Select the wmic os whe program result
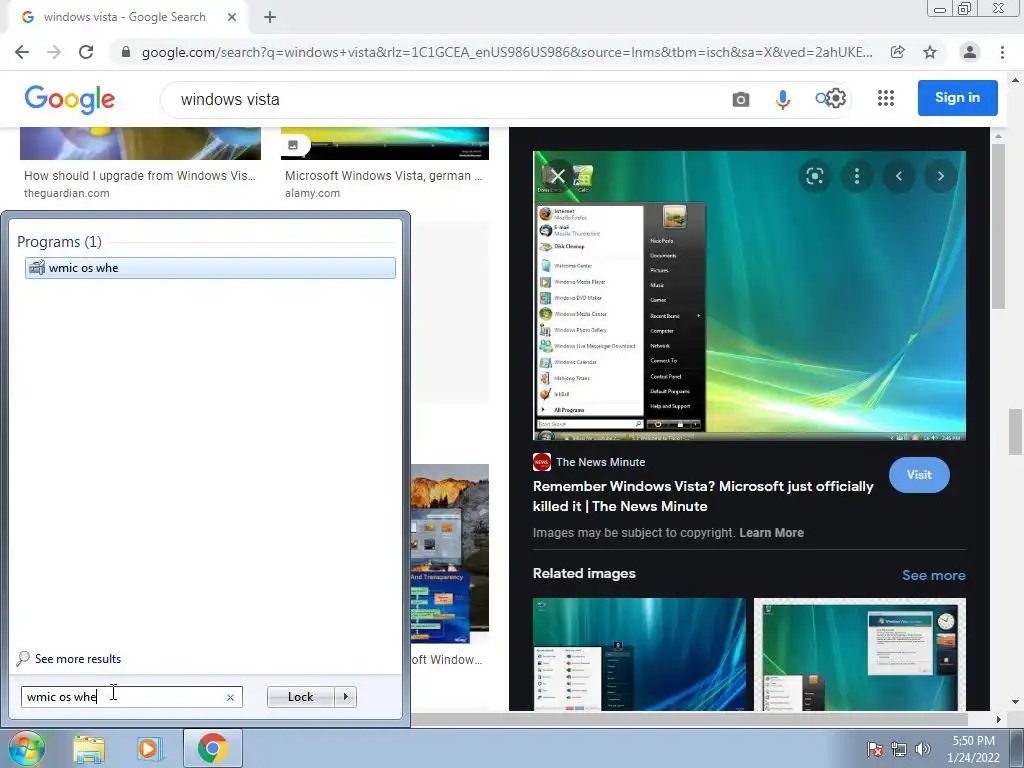This screenshot has width=1024, height=768. pos(210,268)
